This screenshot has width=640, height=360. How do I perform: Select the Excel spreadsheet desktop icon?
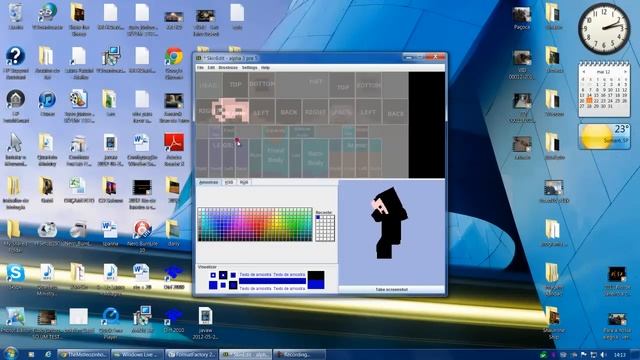tap(78, 190)
